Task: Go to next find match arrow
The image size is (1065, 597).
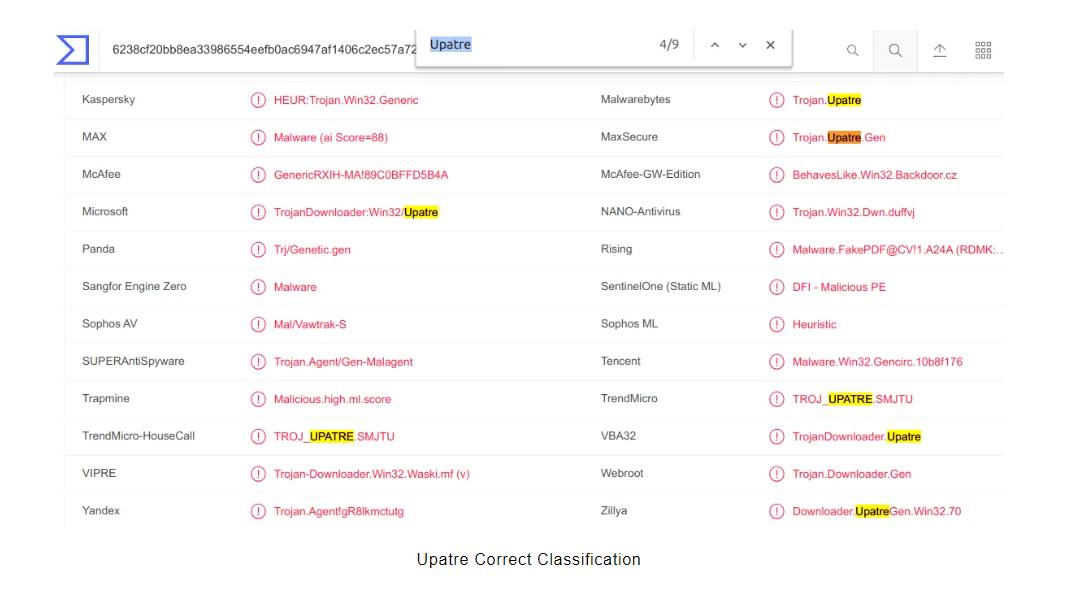Action: point(742,45)
